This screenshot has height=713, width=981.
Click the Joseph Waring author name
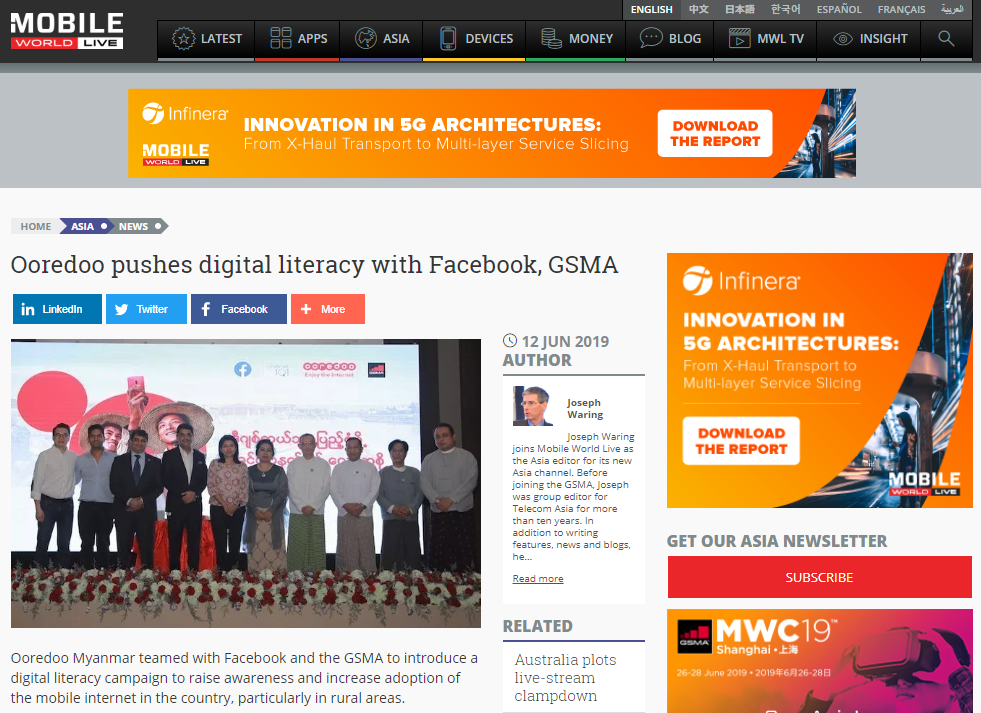pos(585,408)
